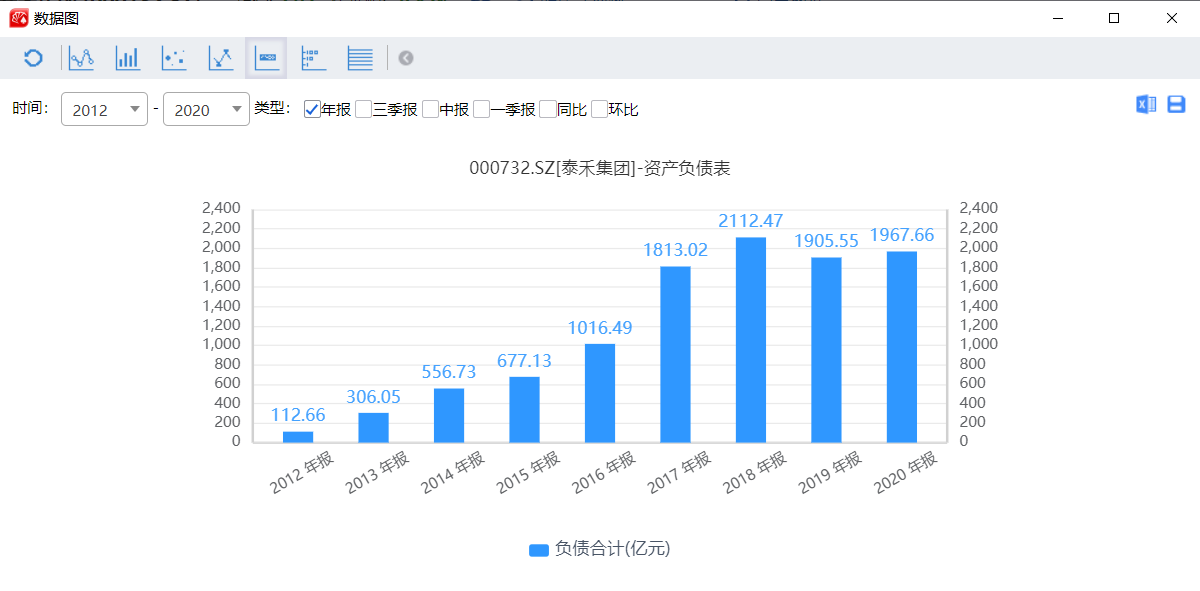1200x591 pixels.
Task: Click the 2016 年报 bar
Action: tap(600, 393)
